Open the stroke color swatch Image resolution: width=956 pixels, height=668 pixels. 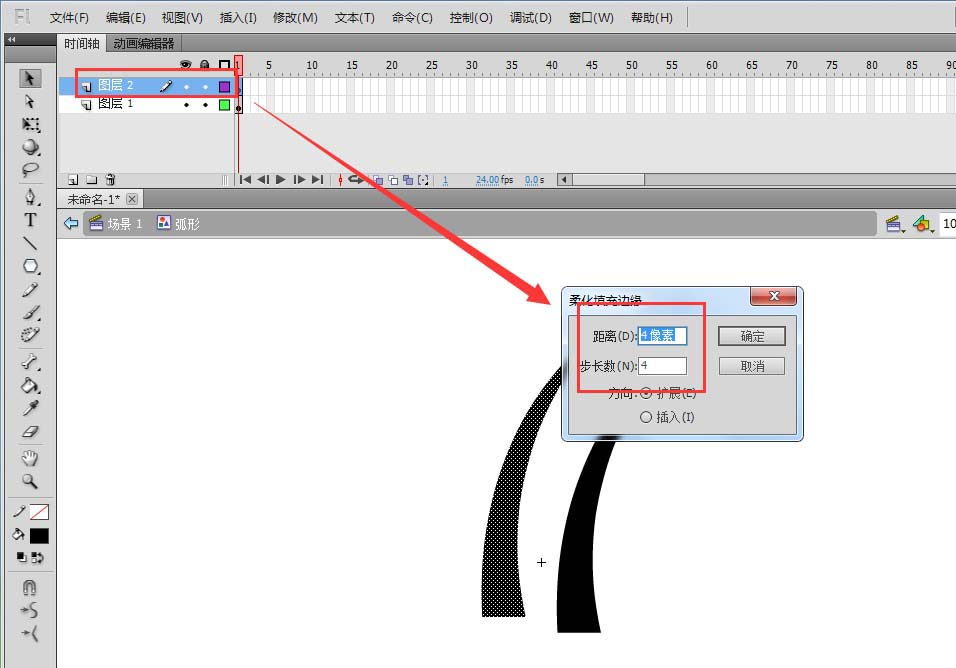tap(39, 512)
